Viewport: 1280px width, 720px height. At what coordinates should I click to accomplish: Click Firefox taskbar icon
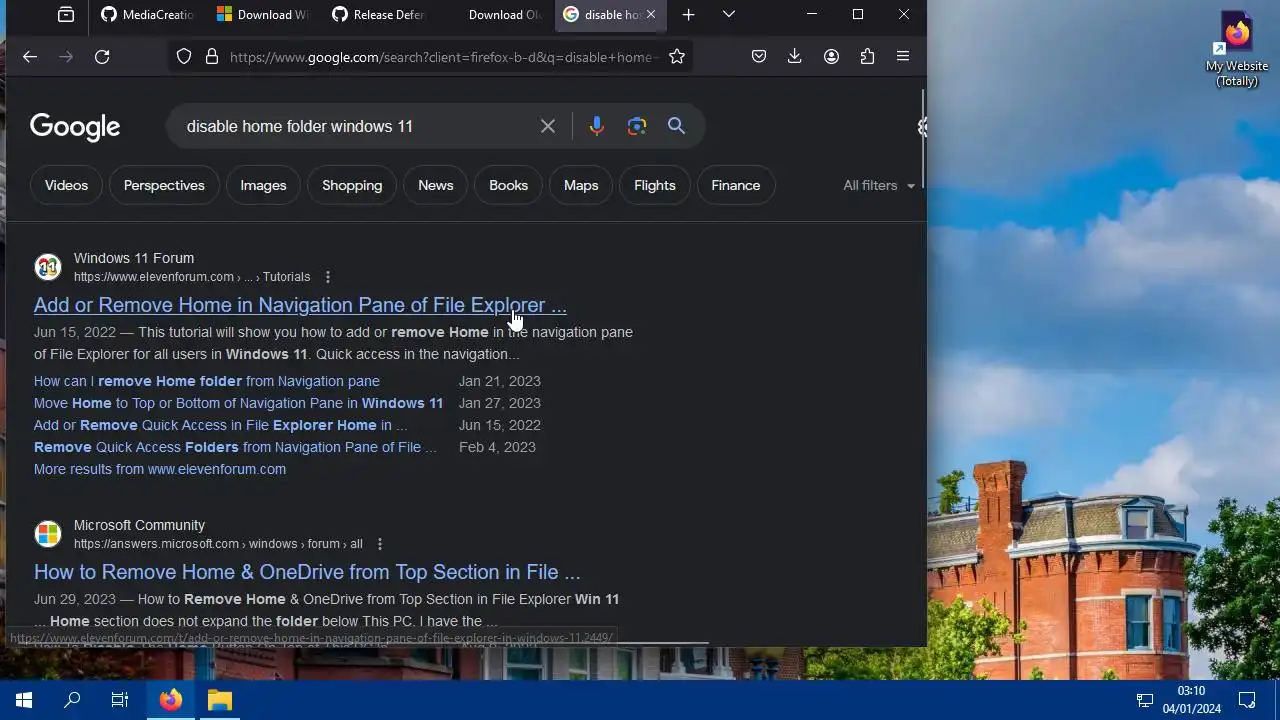(171, 700)
